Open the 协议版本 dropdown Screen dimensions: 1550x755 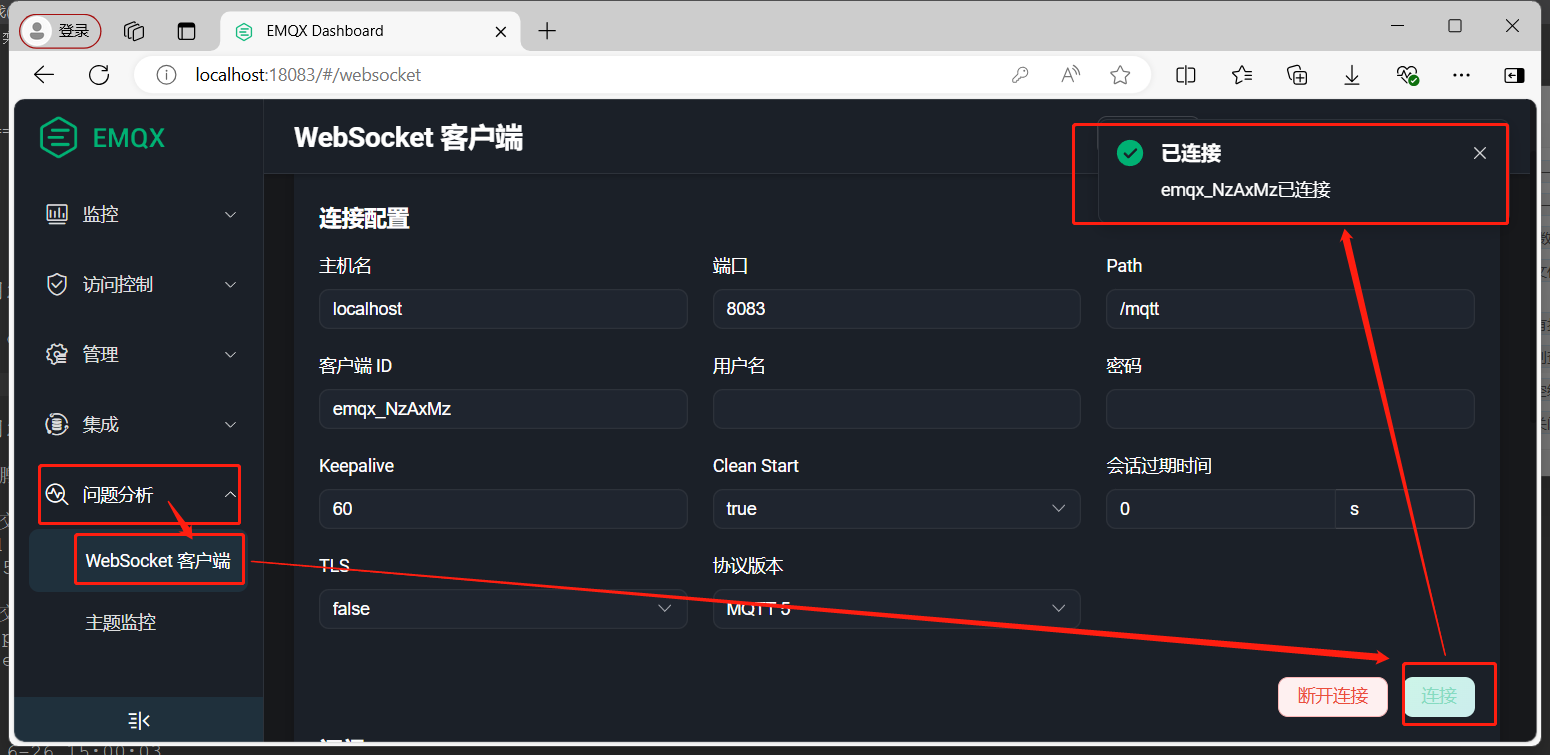pos(896,609)
